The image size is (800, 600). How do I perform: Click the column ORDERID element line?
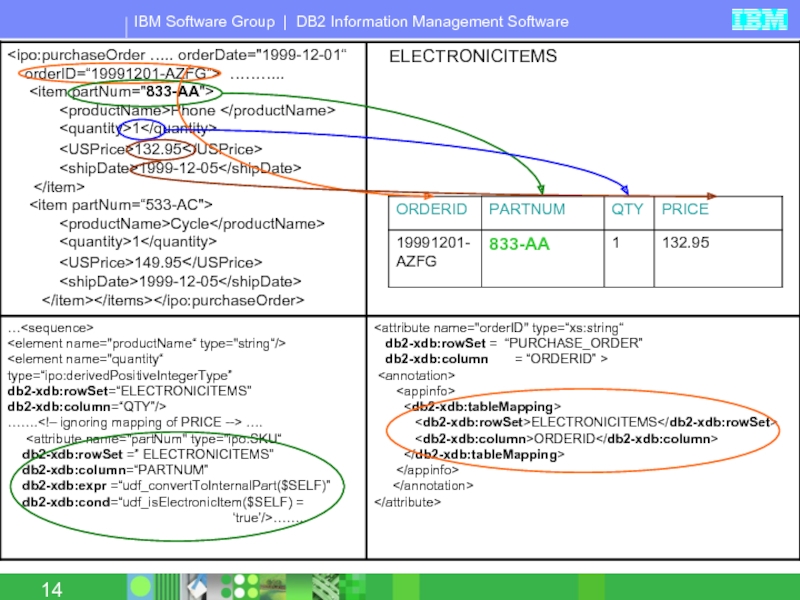tap(566, 438)
